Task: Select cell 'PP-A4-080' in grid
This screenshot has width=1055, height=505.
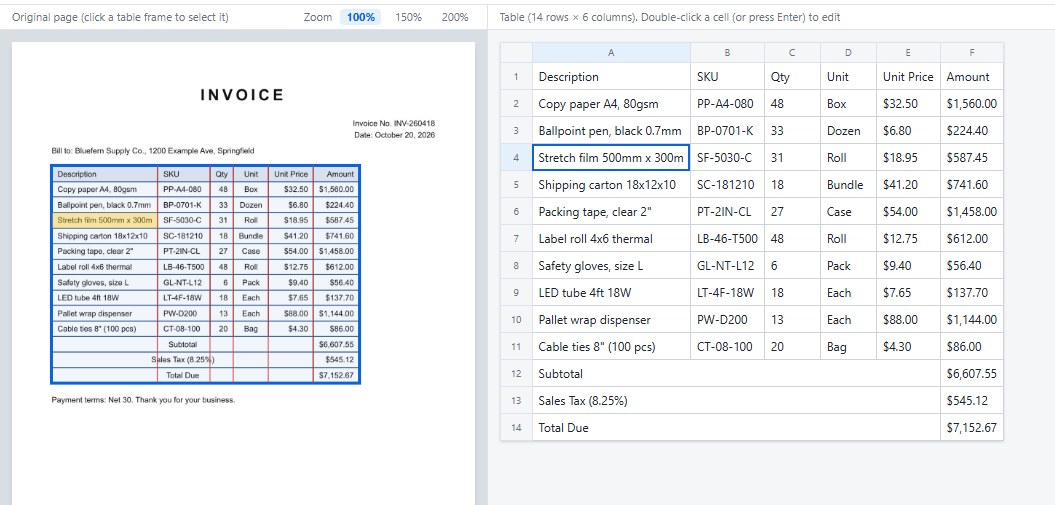Action: [727, 104]
